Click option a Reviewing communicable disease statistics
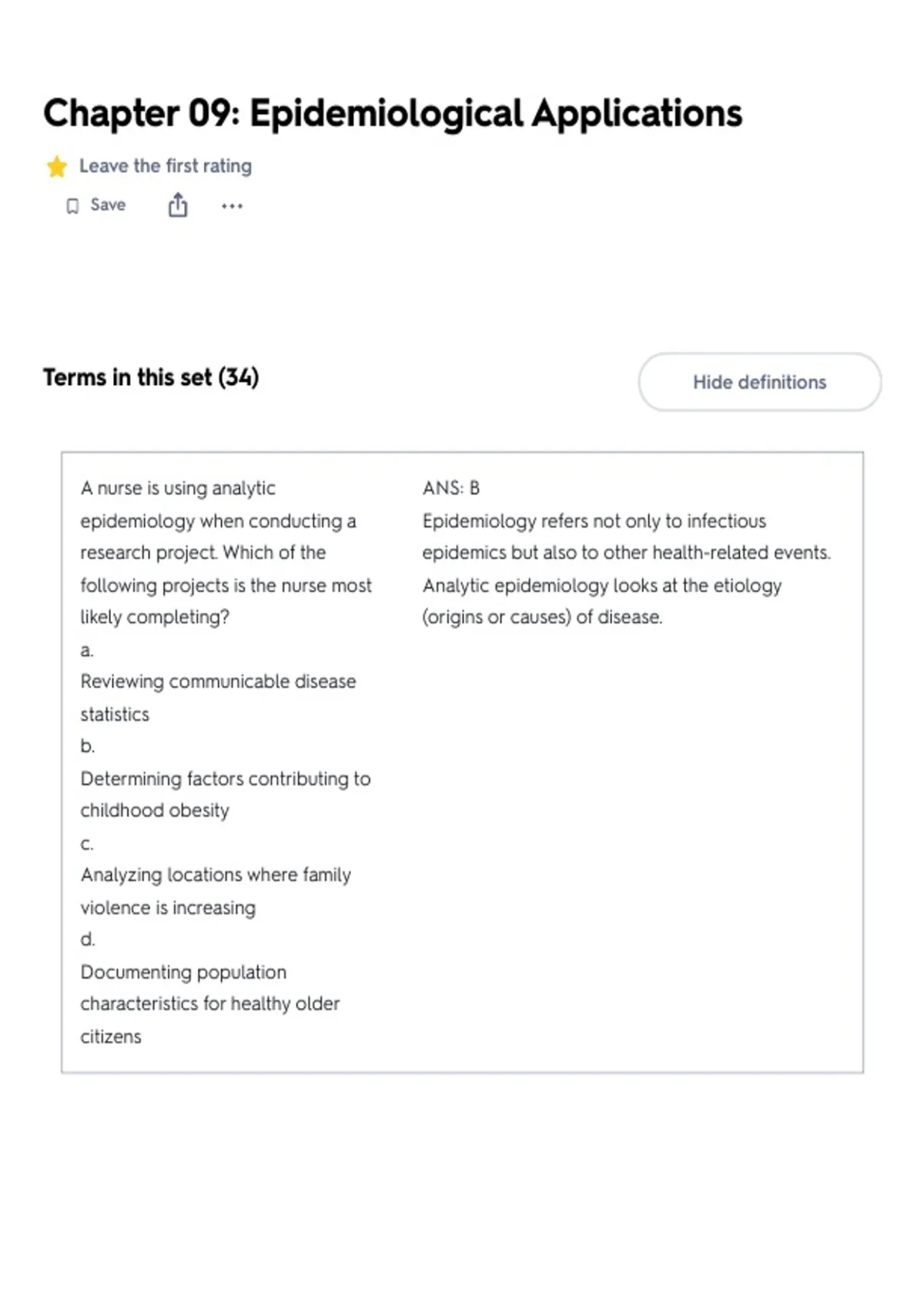This screenshot has height=1309, width=924. [218, 698]
